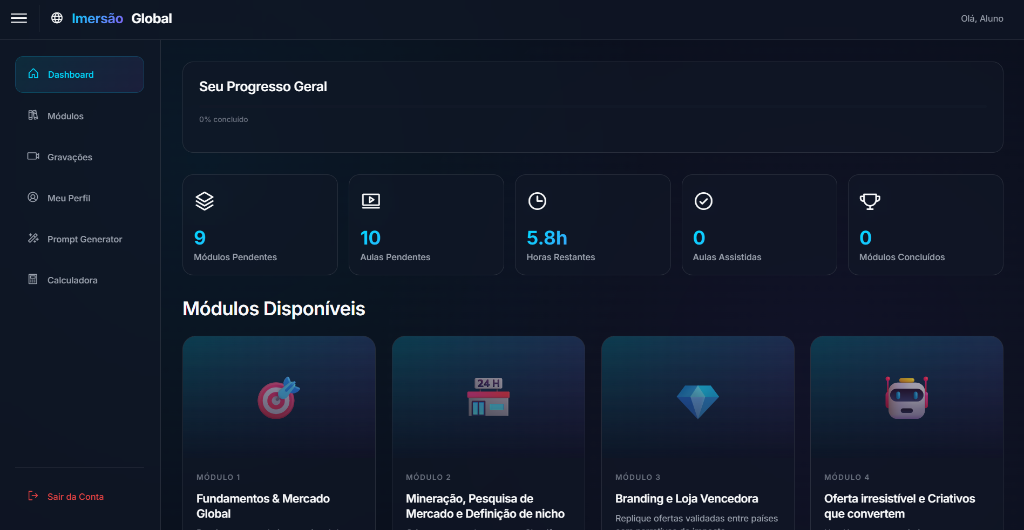Click the globe logo icon
Viewport: 1024px width, 530px height.
coord(57,18)
